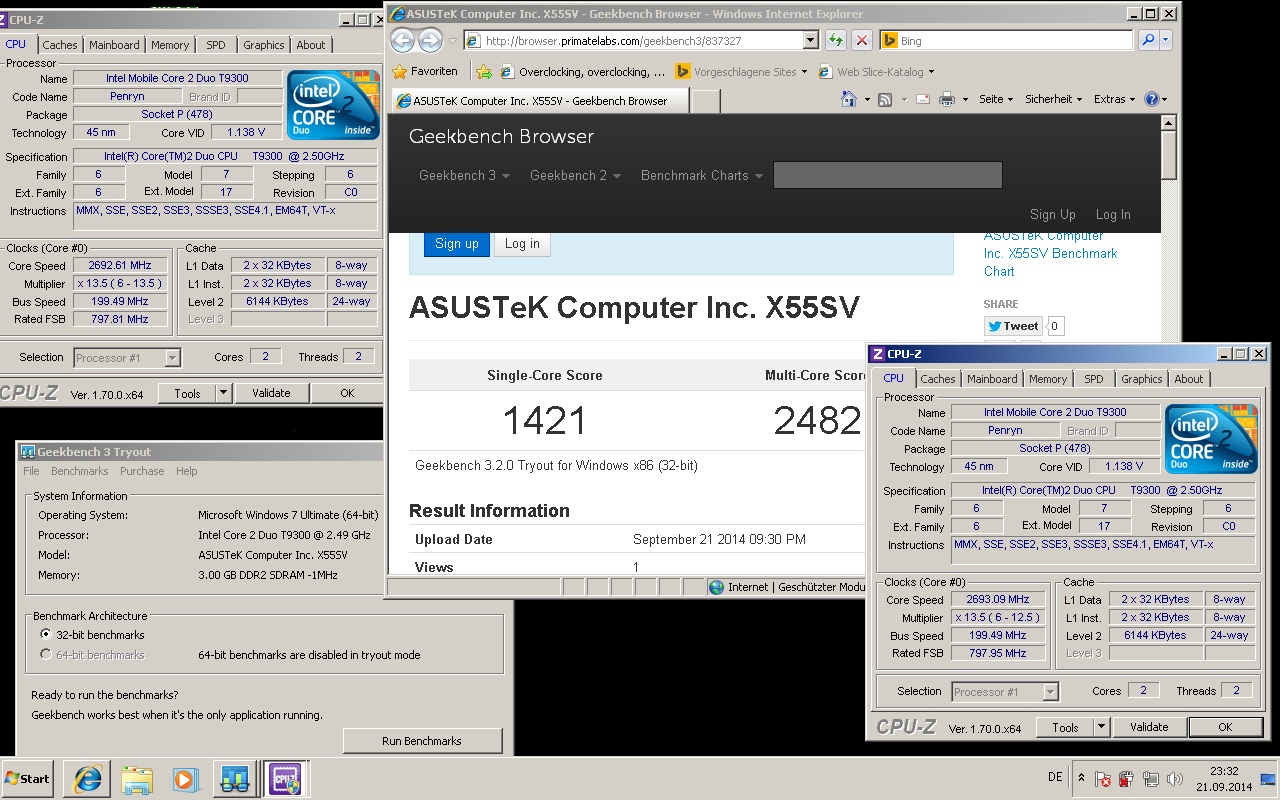Click the add to favorites bar icon

tap(484, 72)
